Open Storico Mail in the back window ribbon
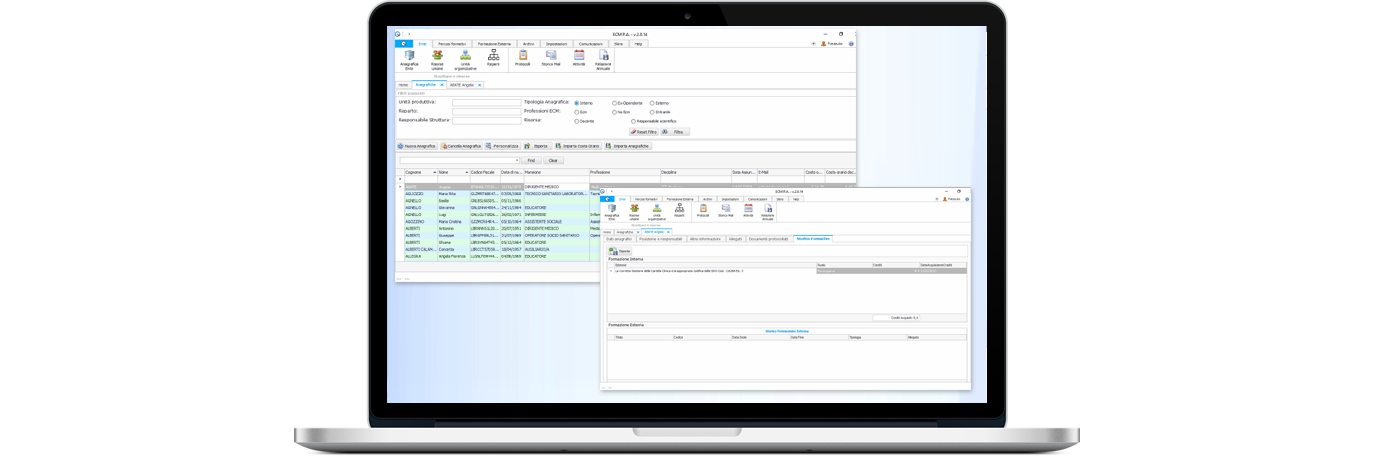 click(x=551, y=58)
